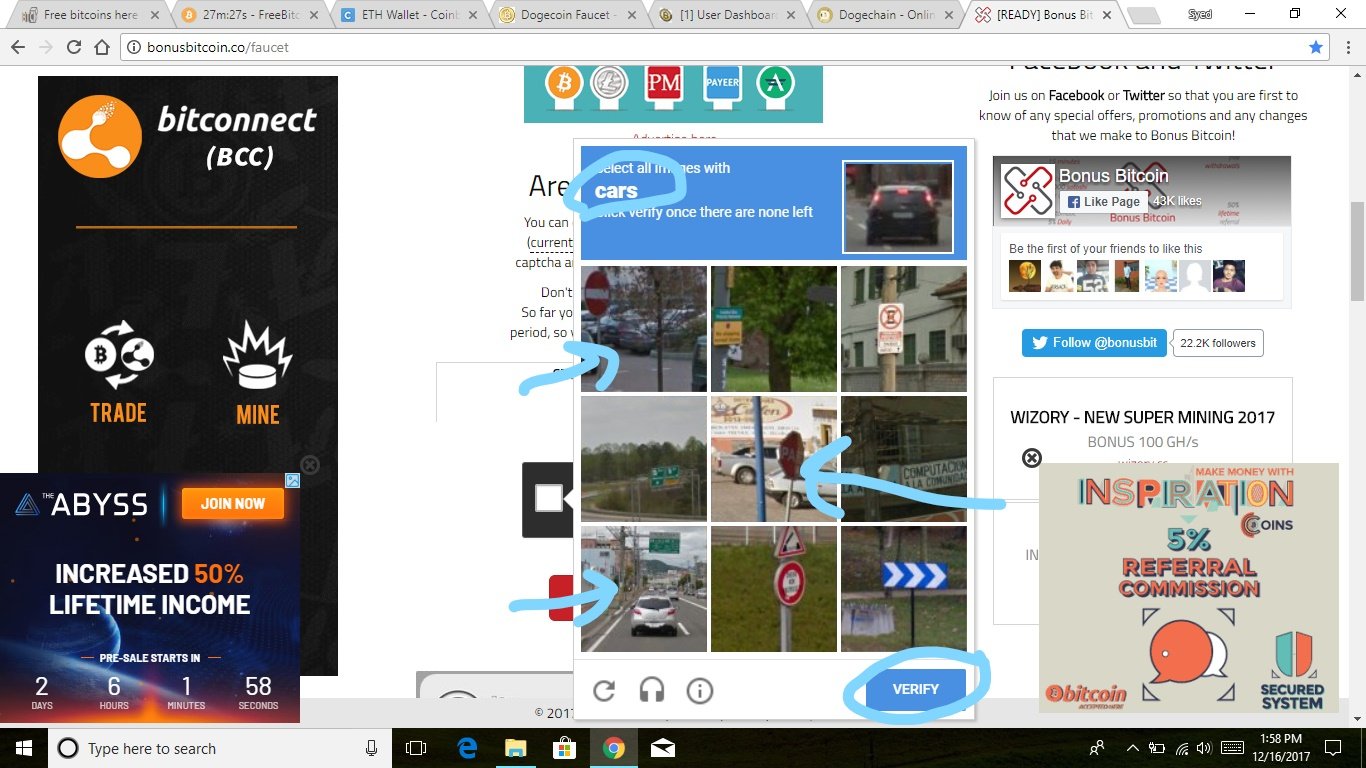The image size is (1366, 768).
Task: Open Task View from taskbar
Action: click(416, 748)
